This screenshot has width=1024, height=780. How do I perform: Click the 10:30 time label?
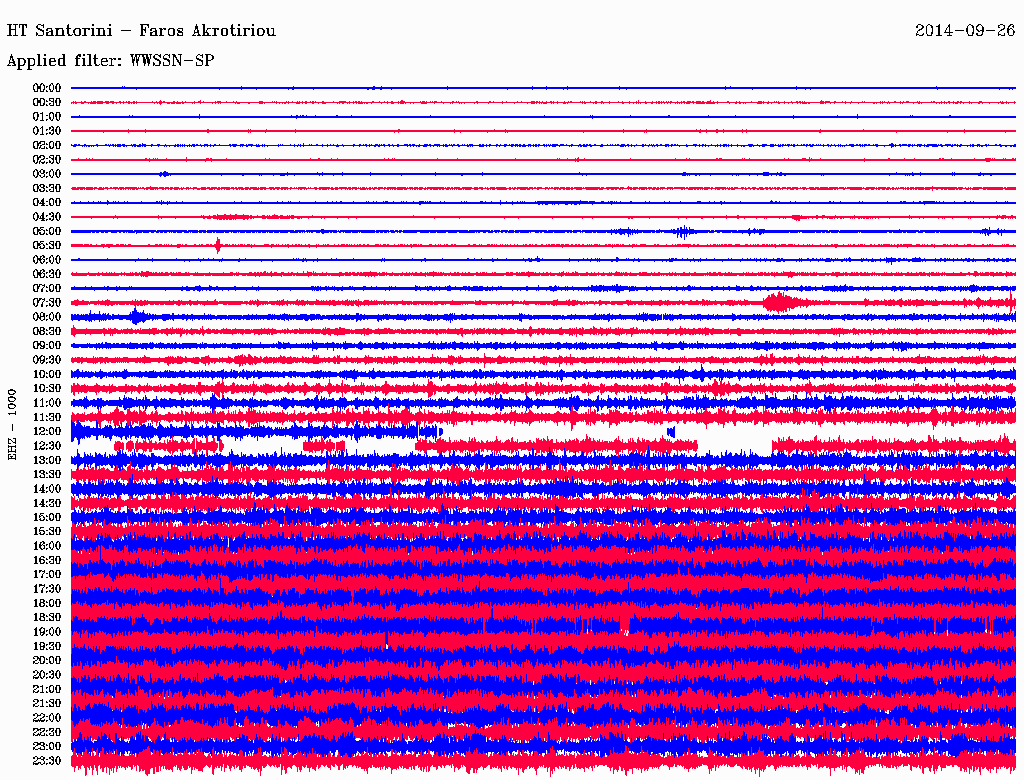click(x=46, y=389)
